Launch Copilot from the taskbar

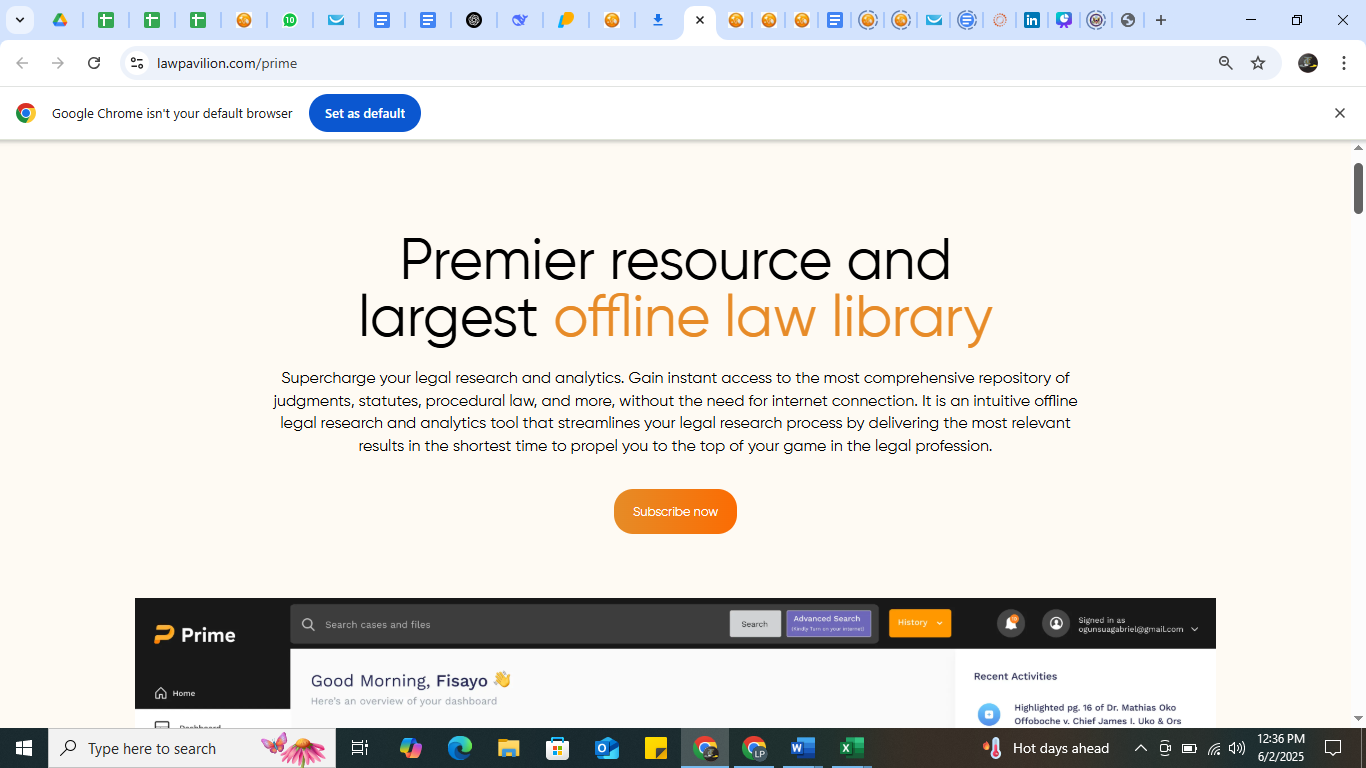click(410, 748)
